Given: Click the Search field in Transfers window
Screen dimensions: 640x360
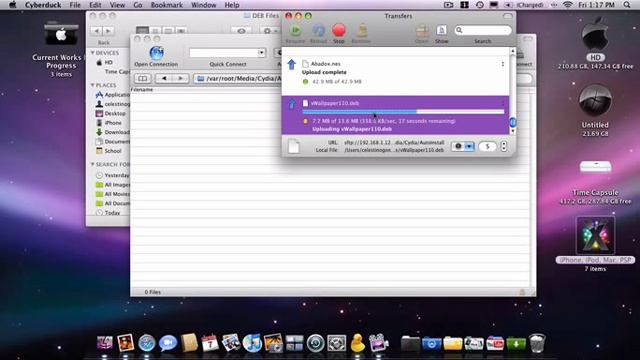Looking at the screenshot, I should click(x=482, y=30).
